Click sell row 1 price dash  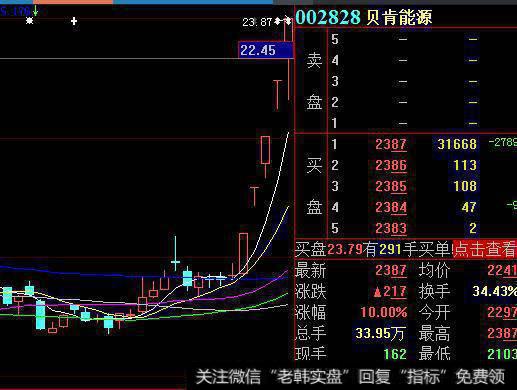click(403, 123)
